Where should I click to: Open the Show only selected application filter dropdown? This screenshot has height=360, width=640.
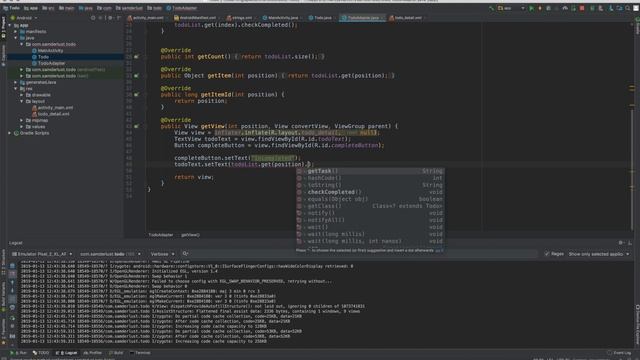599,254
